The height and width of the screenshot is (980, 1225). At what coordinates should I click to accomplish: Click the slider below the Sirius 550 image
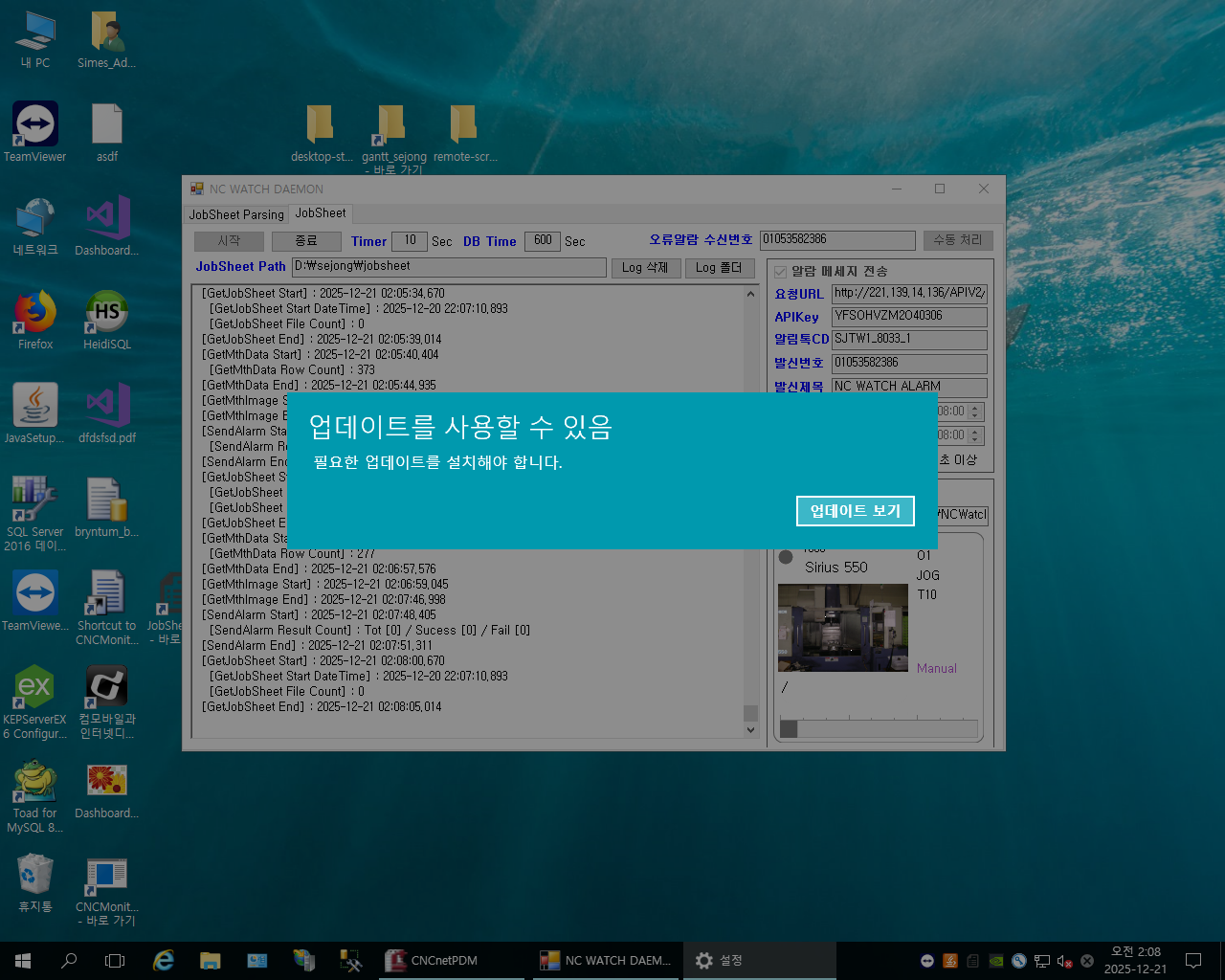click(879, 729)
